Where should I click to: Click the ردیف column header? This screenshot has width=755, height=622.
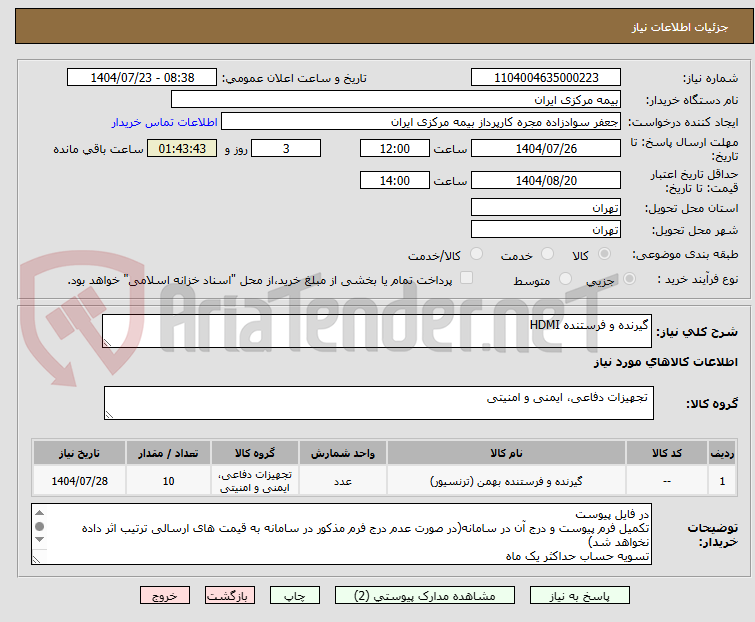[722, 453]
